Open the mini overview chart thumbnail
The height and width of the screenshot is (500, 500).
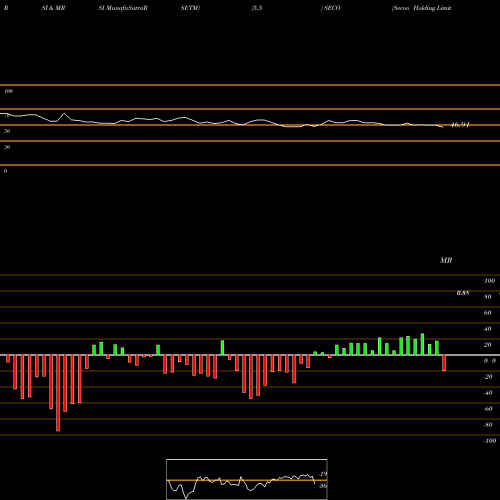247,479
